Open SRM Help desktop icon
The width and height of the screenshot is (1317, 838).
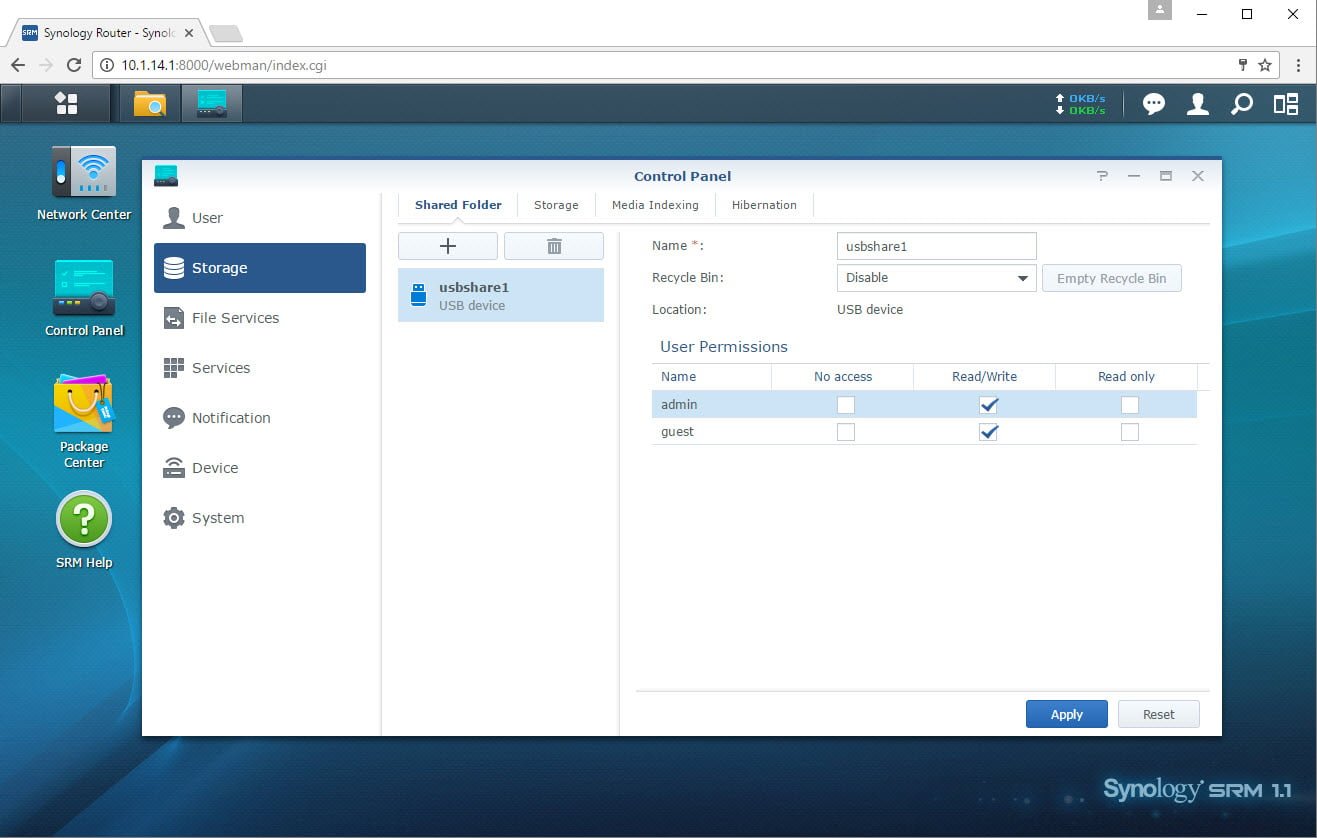click(84, 530)
